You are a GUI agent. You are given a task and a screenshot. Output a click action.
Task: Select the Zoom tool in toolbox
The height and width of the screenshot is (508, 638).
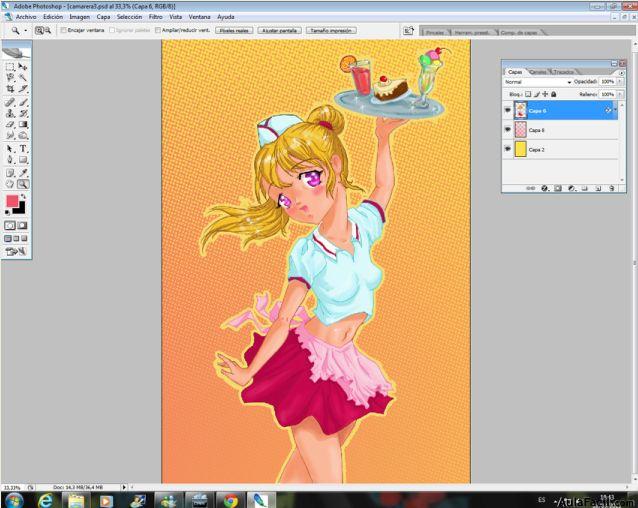(x=23, y=184)
